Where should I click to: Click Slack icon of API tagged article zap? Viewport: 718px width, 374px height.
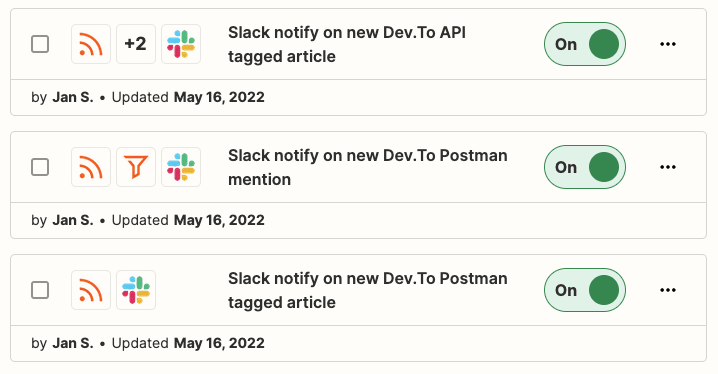[181, 44]
